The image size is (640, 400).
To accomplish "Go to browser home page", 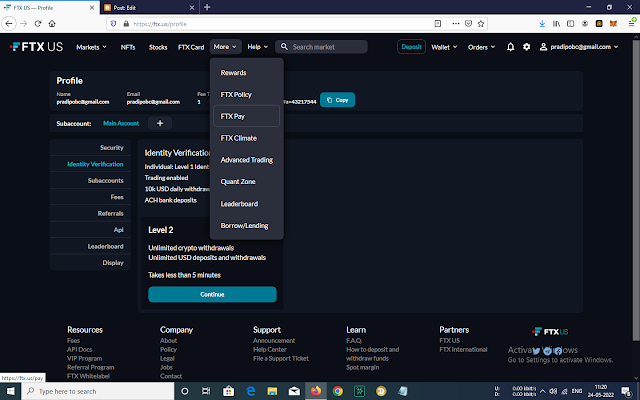I will click(x=52, y=24).
